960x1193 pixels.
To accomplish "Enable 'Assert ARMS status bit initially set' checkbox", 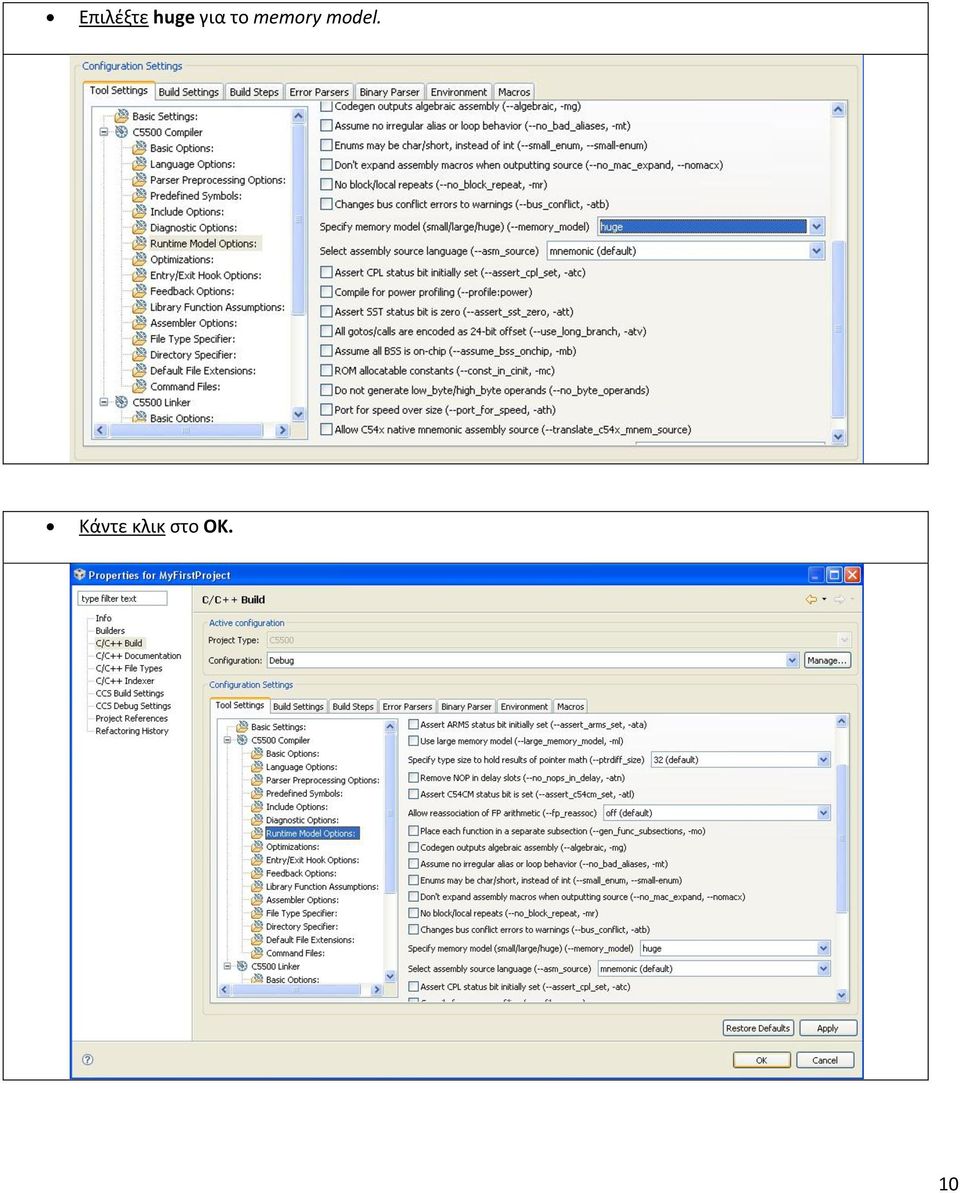I will tap(414, 725).
